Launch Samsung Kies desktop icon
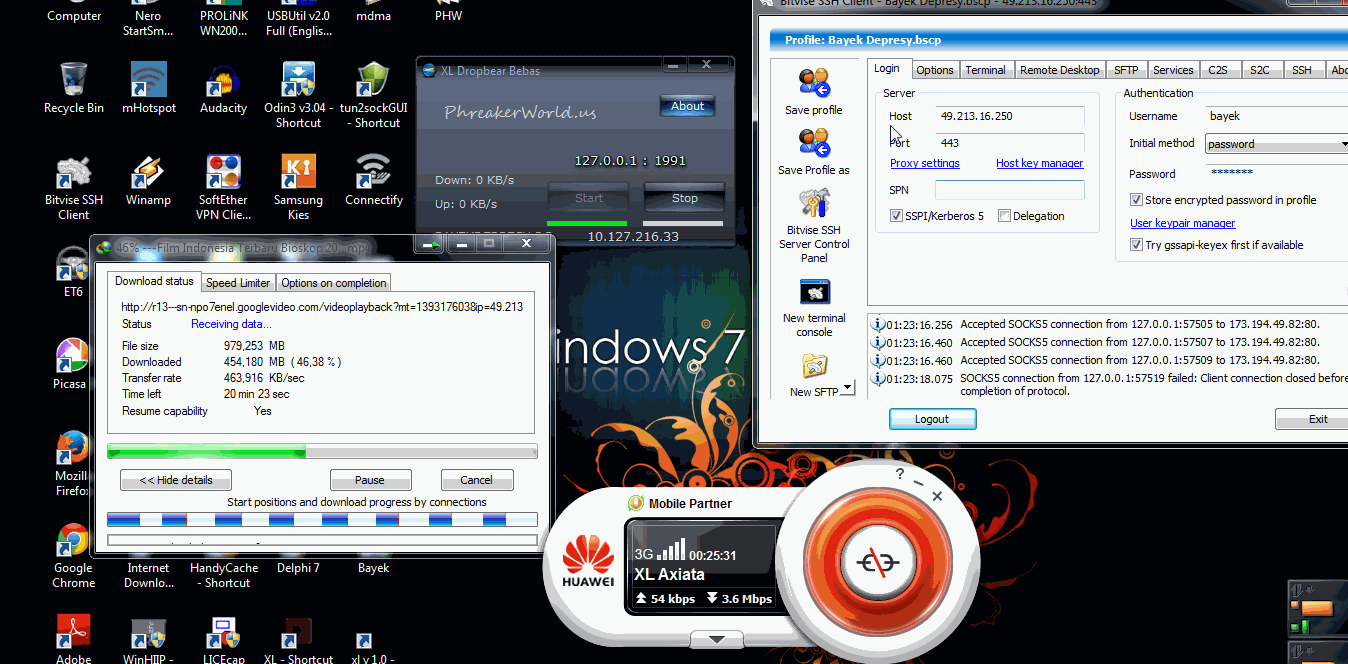 [x=298, y=187]
